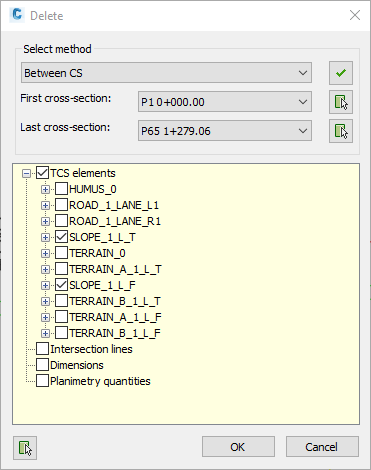The width and height of the screenshot is (371, 470).
Task: Collapse the TCS elements tree node
Action: point(26,173)
